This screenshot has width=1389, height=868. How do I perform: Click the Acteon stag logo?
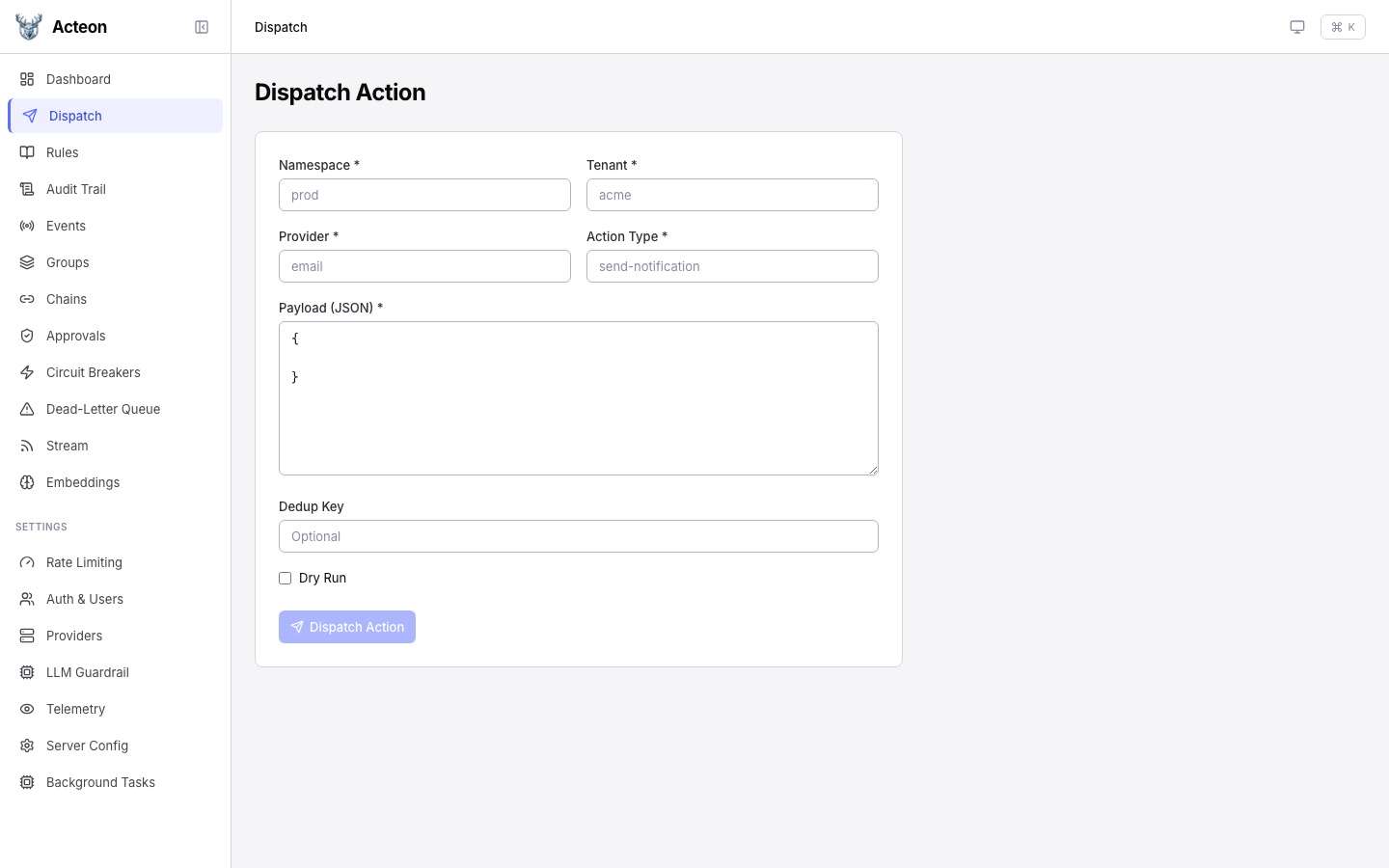point(29,27)
